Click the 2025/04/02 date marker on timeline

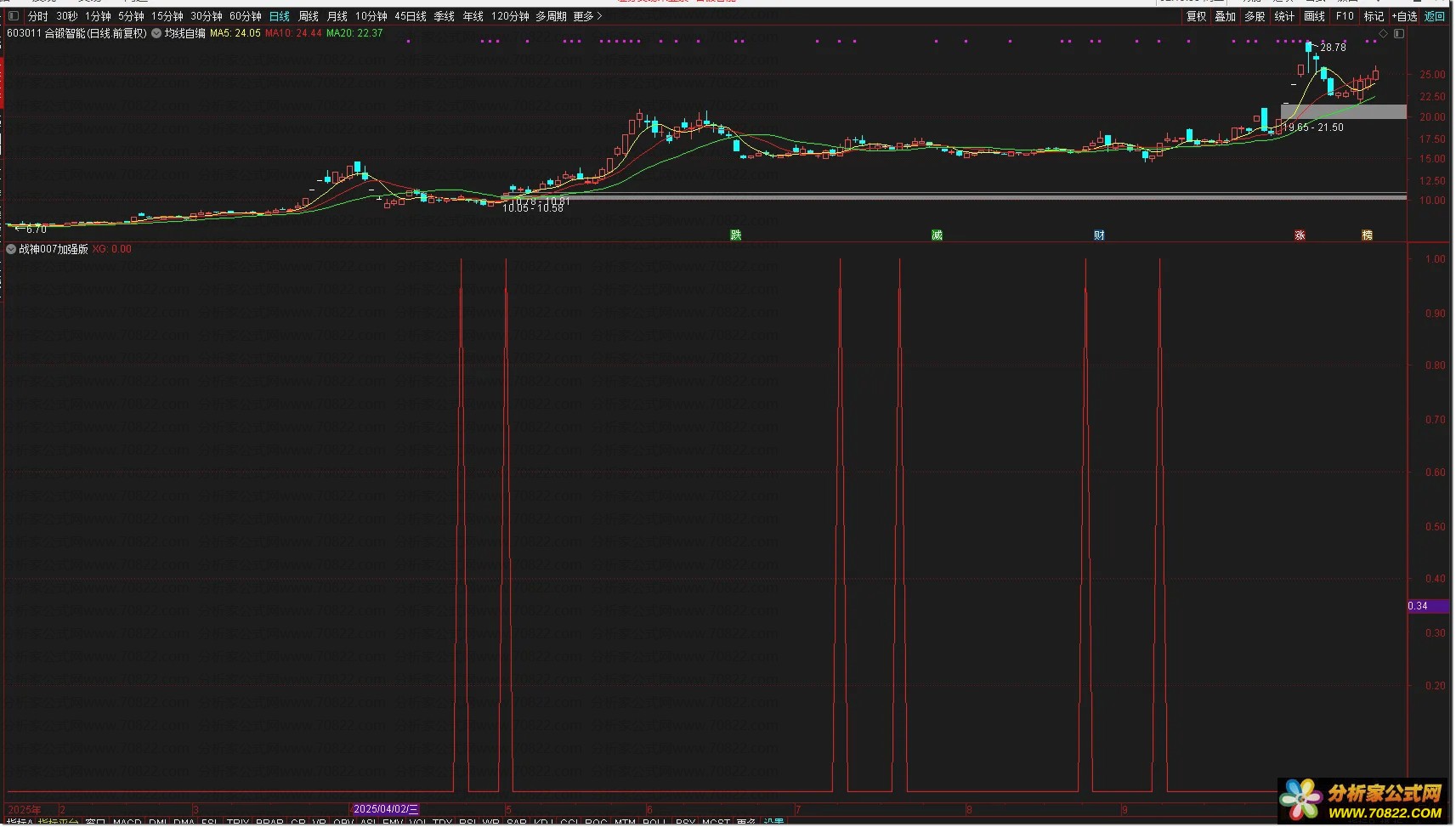point(385,809)
